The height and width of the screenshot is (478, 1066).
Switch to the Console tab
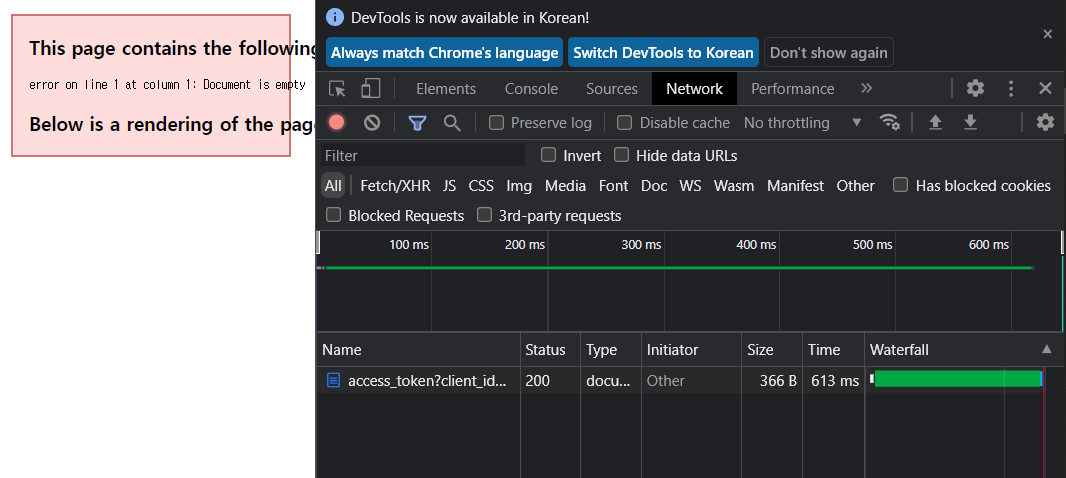pos(531,89)
